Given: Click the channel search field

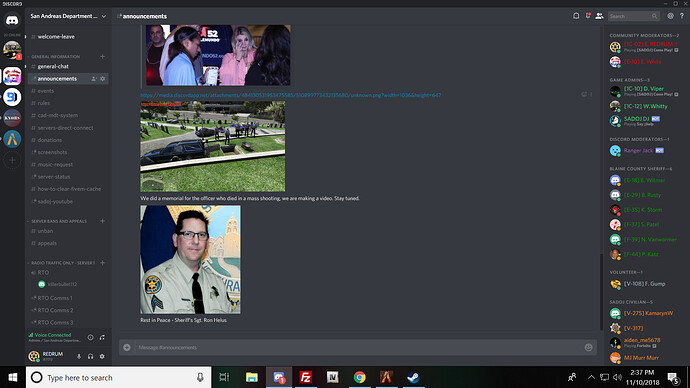Looking at the screenshot, I should tap(634, 16).
